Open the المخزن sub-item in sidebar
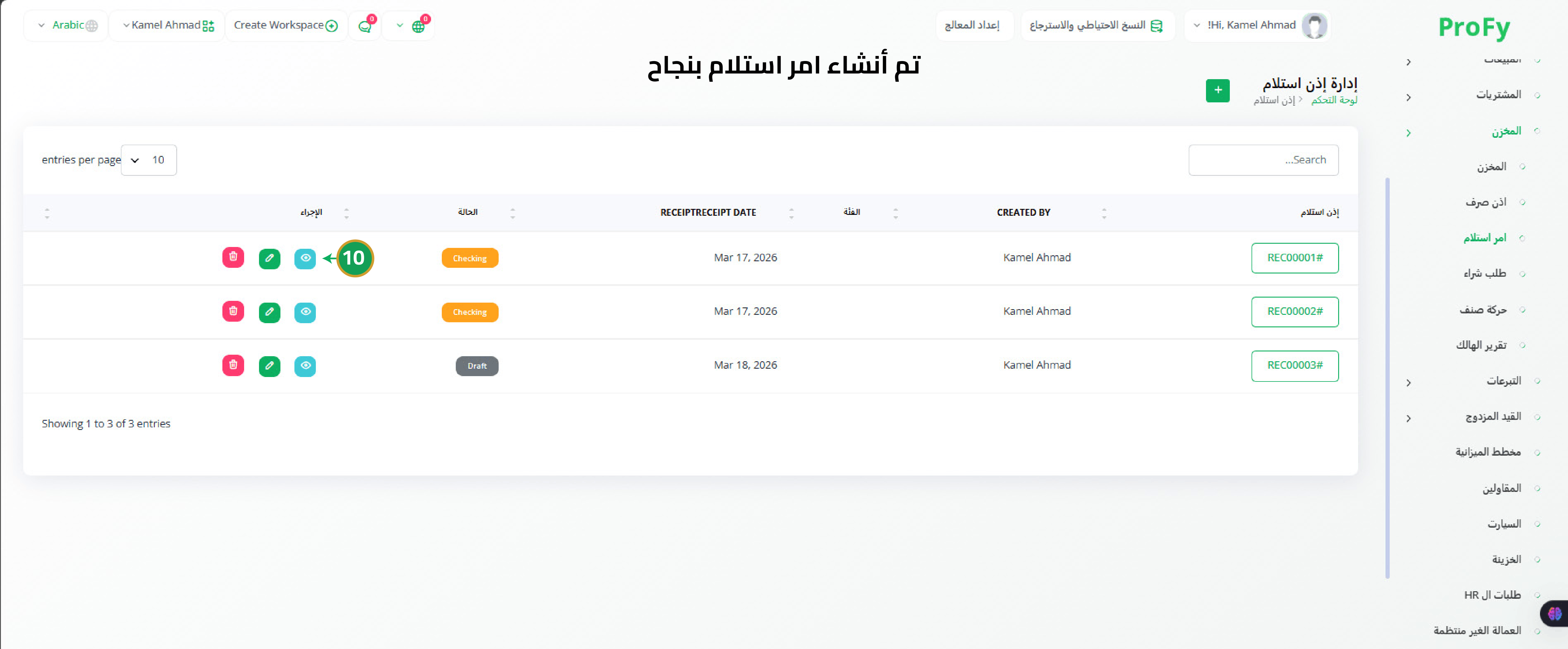Image resolution: width=1568 pixels, height=649 pixels. click(x=1491, y=167)
